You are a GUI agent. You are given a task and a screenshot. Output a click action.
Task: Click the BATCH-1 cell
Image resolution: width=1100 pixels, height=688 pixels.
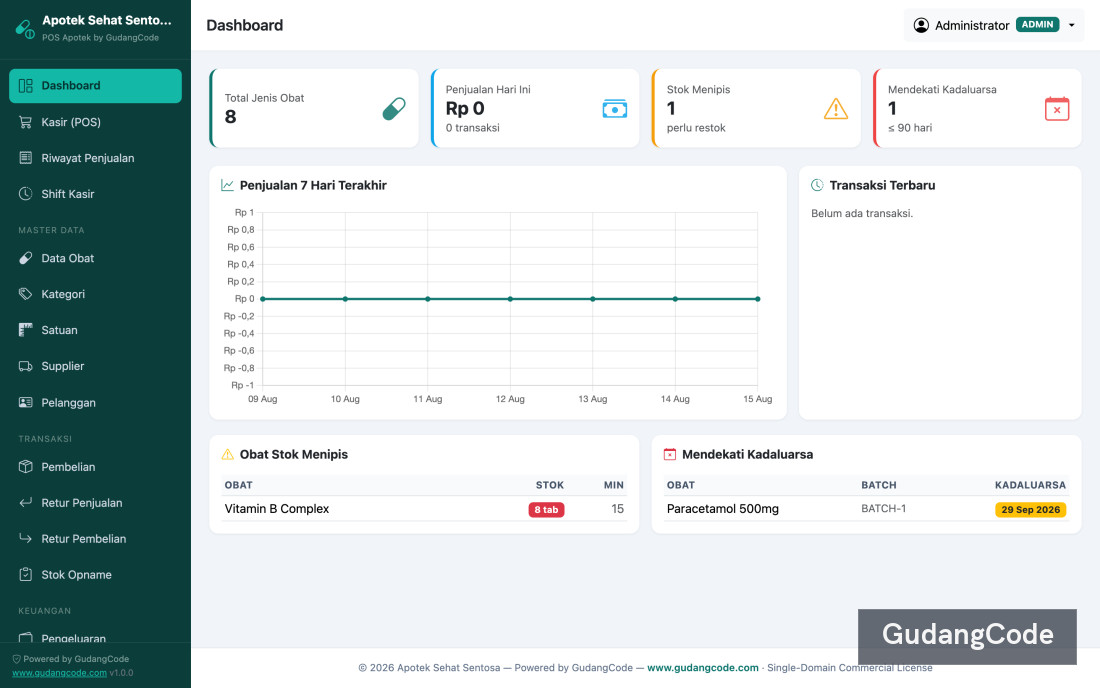click(x=883, y=508)
